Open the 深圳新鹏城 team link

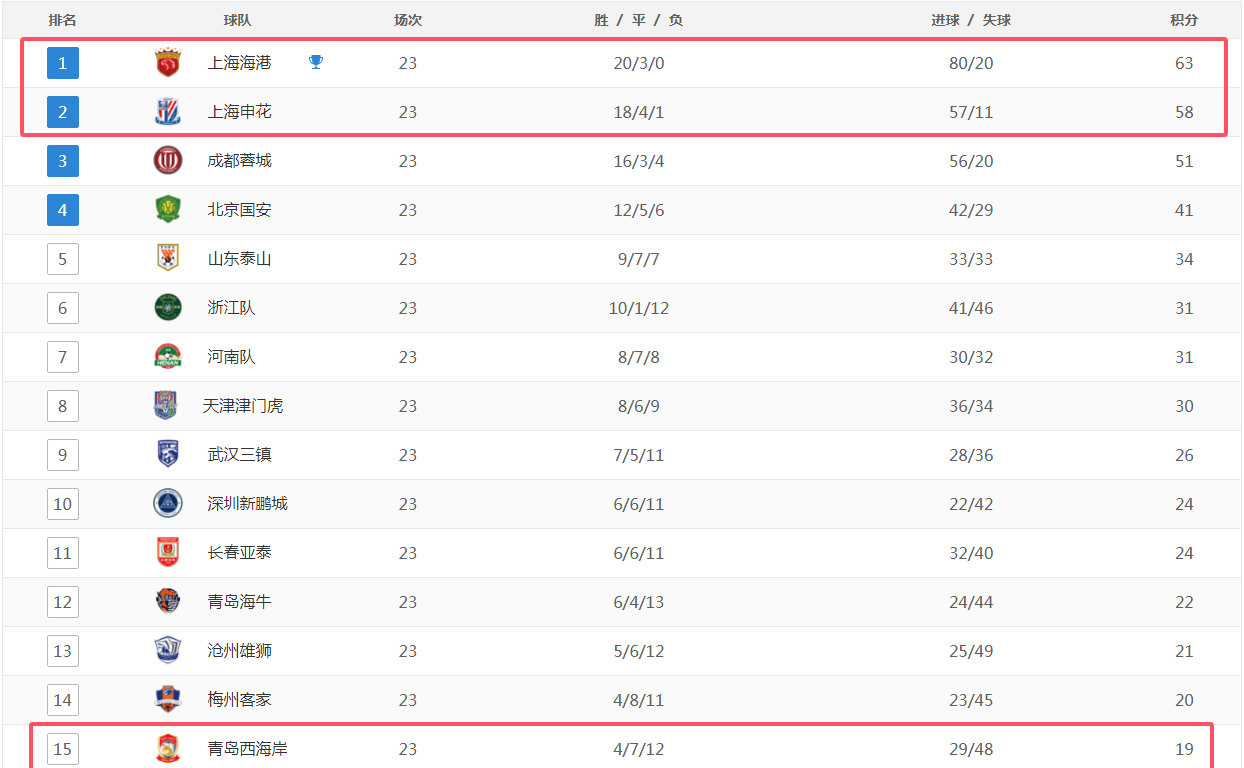pos(247,504)
